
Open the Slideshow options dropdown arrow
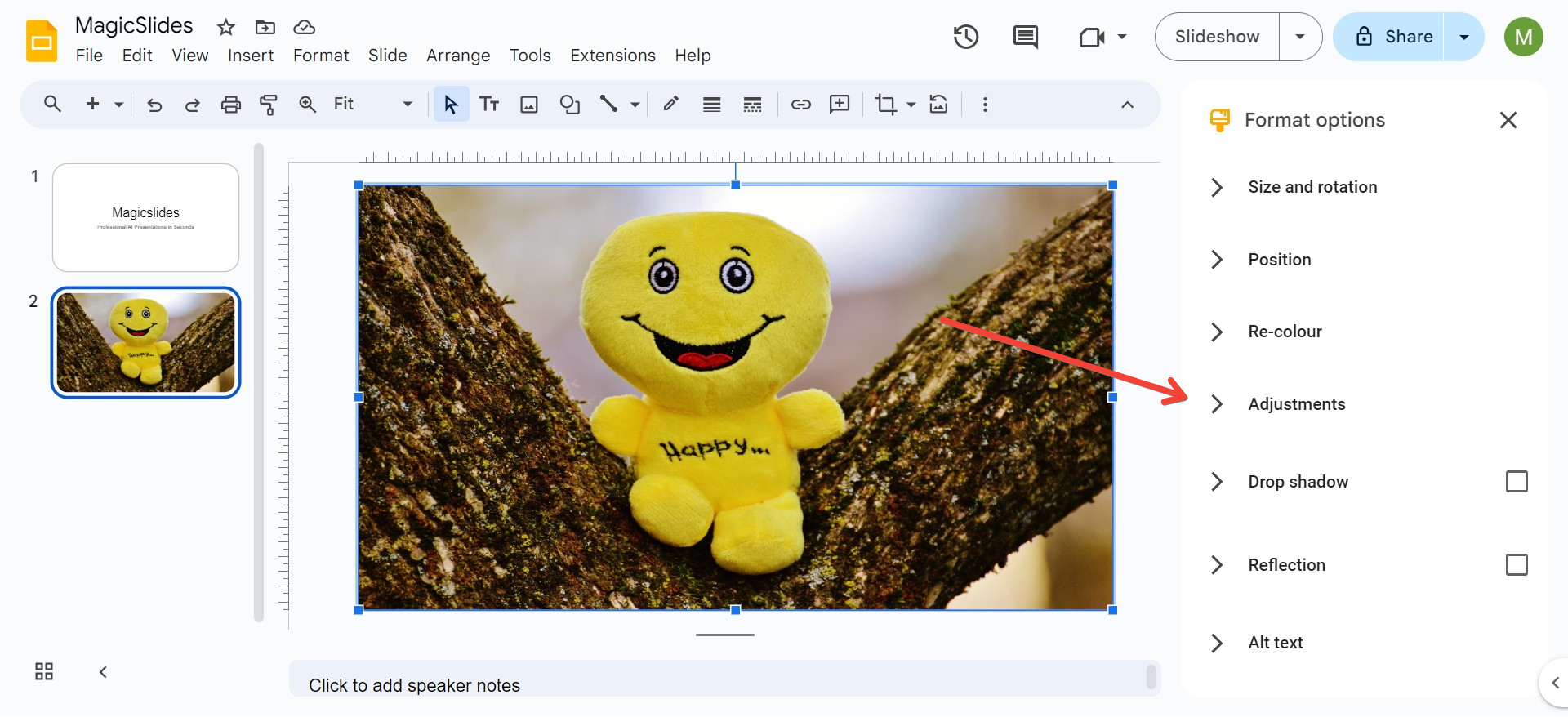[1300, 37]
